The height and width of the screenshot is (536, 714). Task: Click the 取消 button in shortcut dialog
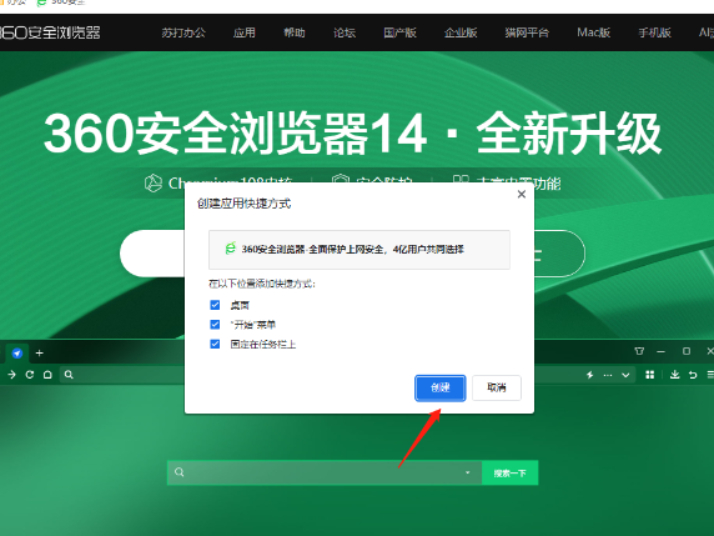click(x=496, y=388)
